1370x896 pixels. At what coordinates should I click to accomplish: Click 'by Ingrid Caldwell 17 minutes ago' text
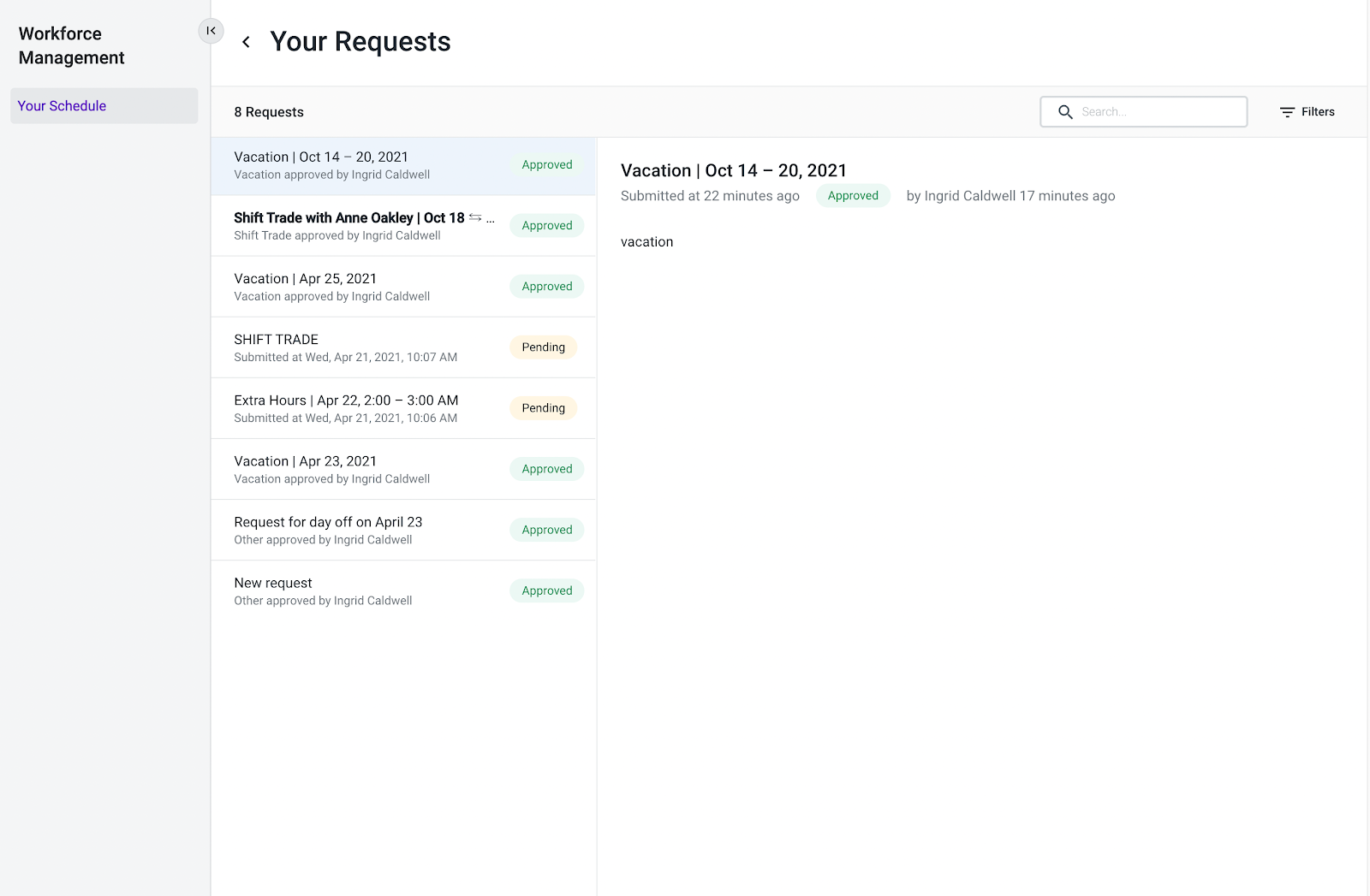[1010, 196]
